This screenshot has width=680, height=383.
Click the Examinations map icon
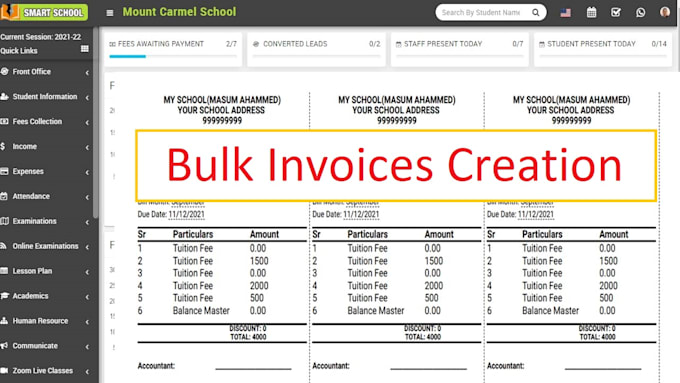4,221
